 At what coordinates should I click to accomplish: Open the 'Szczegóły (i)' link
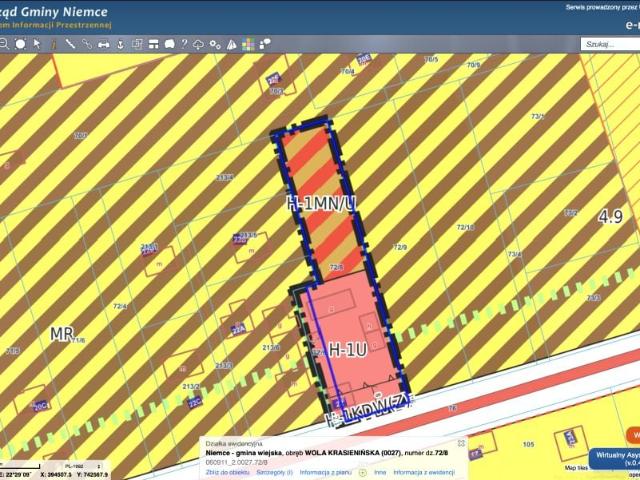coord(275,472)
